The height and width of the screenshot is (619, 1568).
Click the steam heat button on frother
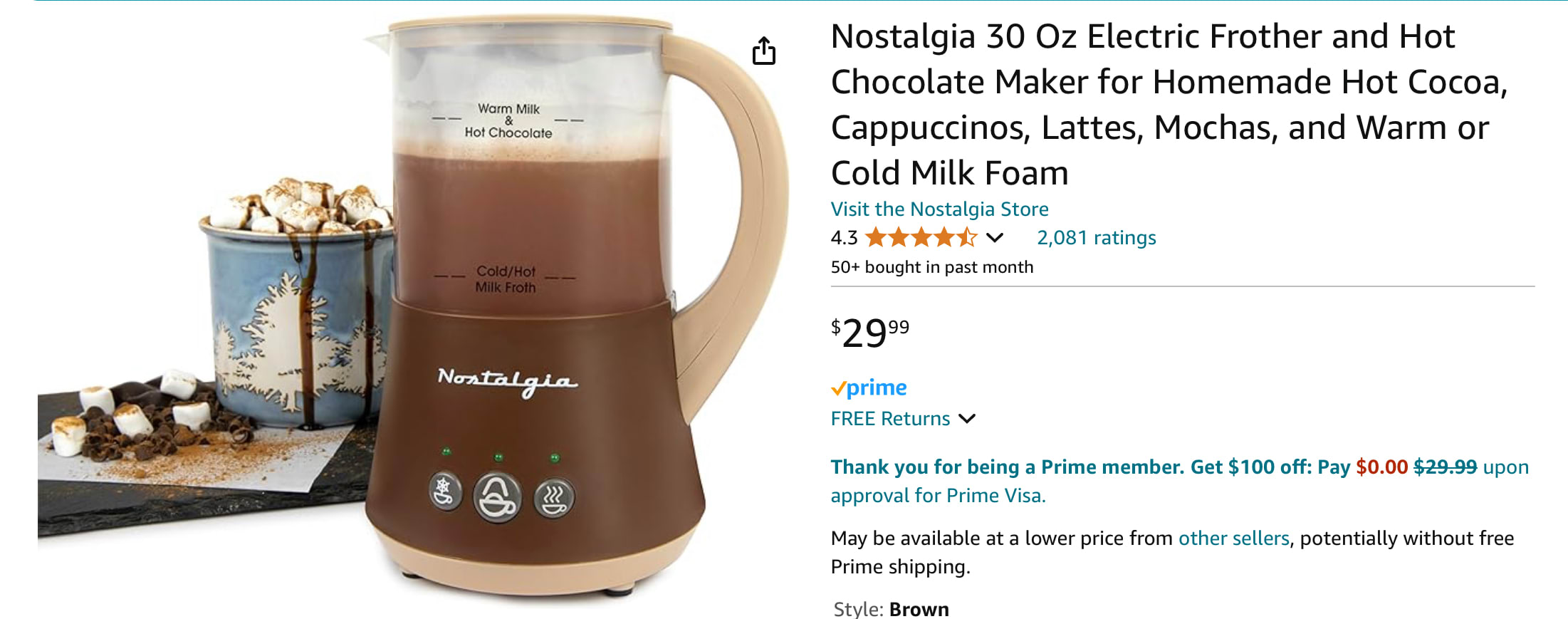pyautogui.click(x=554, y=497)
